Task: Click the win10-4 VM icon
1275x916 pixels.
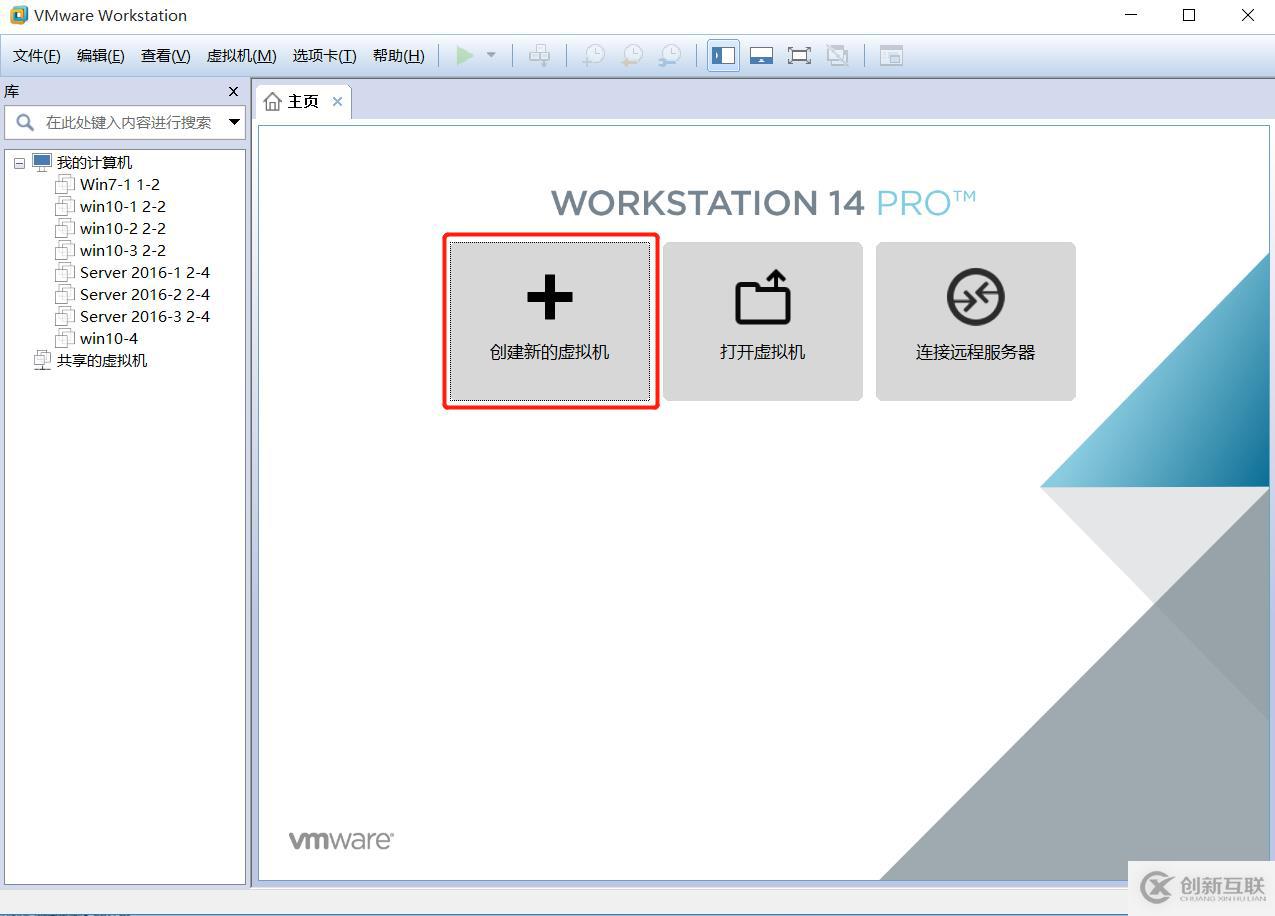Action: point(65,338)
